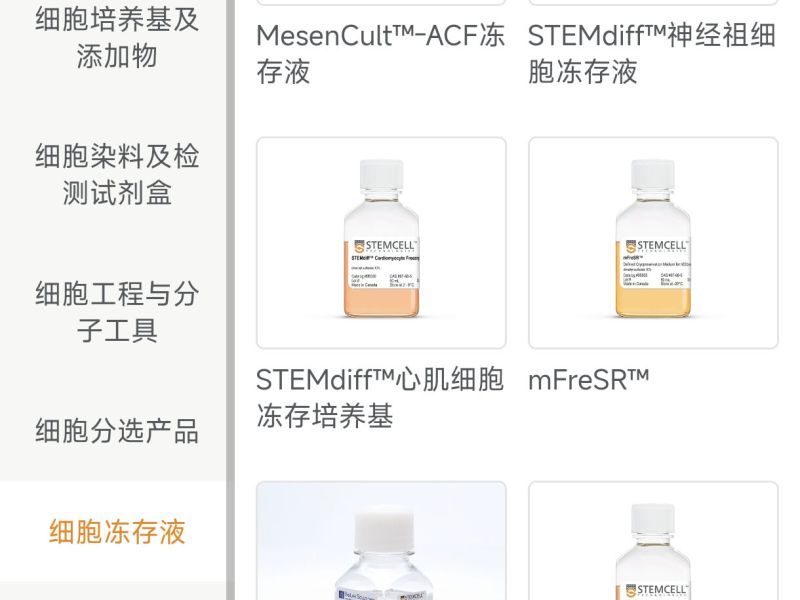The image size is (800, 600).
Task: Click the white cap of the orange cardiomyocyte bottle
Action: click(381, 175)
